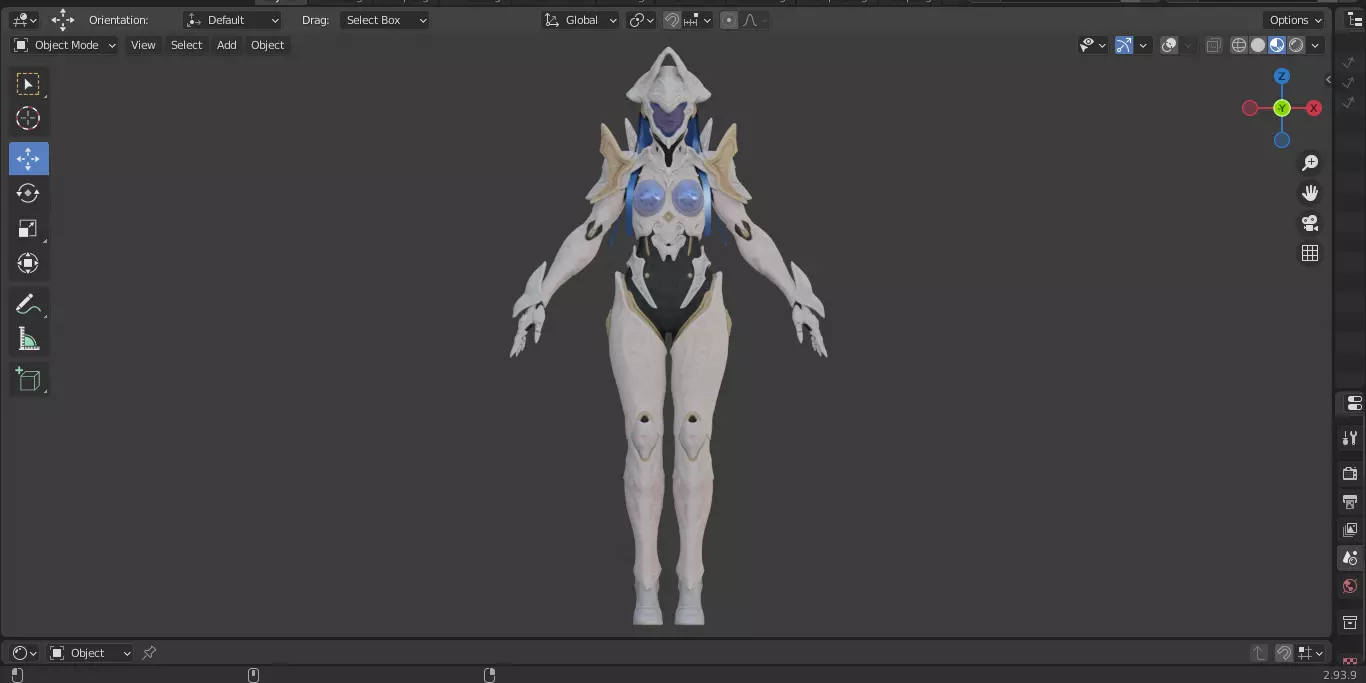Viewport: 1366px width, 683px height.
Task: Open gizmo settings dropdown arrow
Action: pos(1143,45)
